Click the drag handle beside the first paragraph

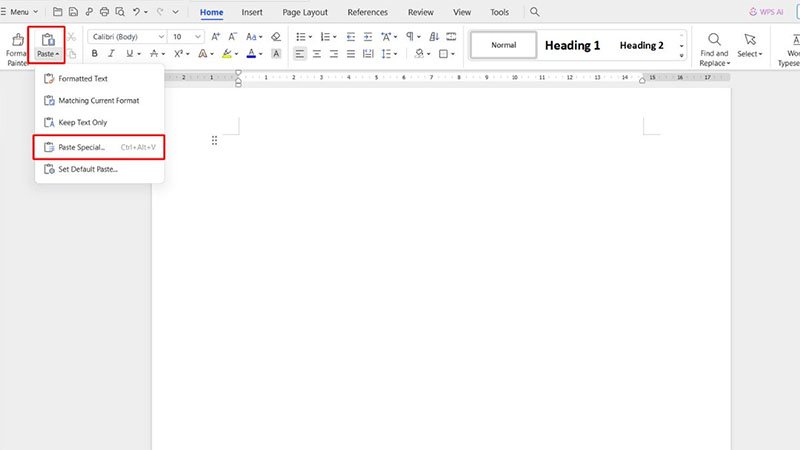(214, 140)
